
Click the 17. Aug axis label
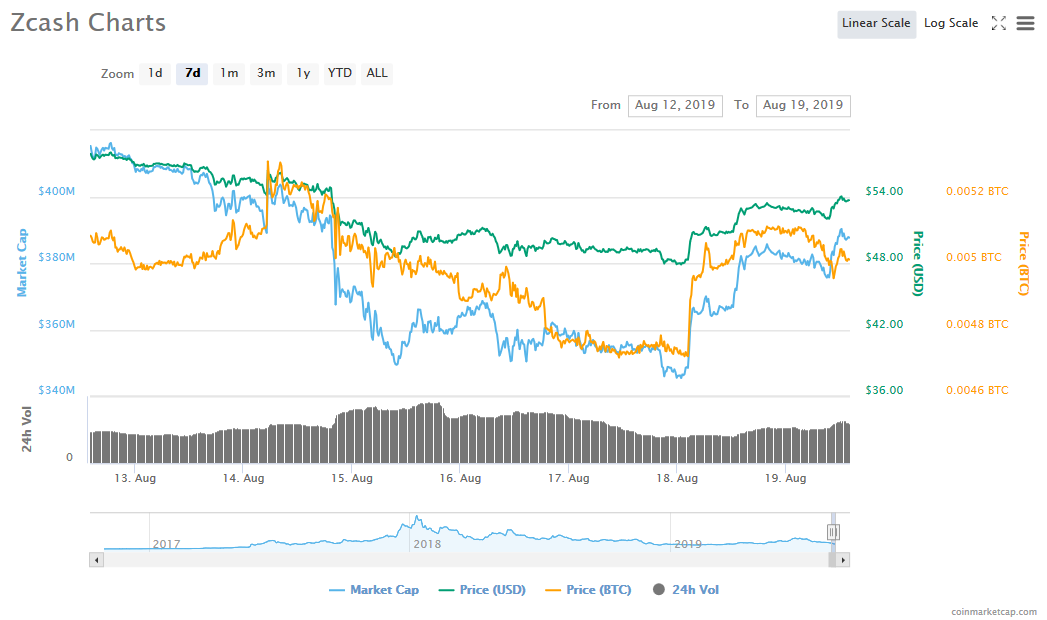[569, 478]
